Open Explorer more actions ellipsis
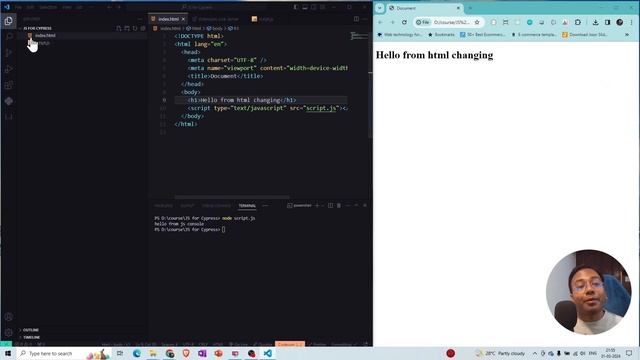Image resolution: width=640 pixels, height=360 pixels. pos(140,19)
